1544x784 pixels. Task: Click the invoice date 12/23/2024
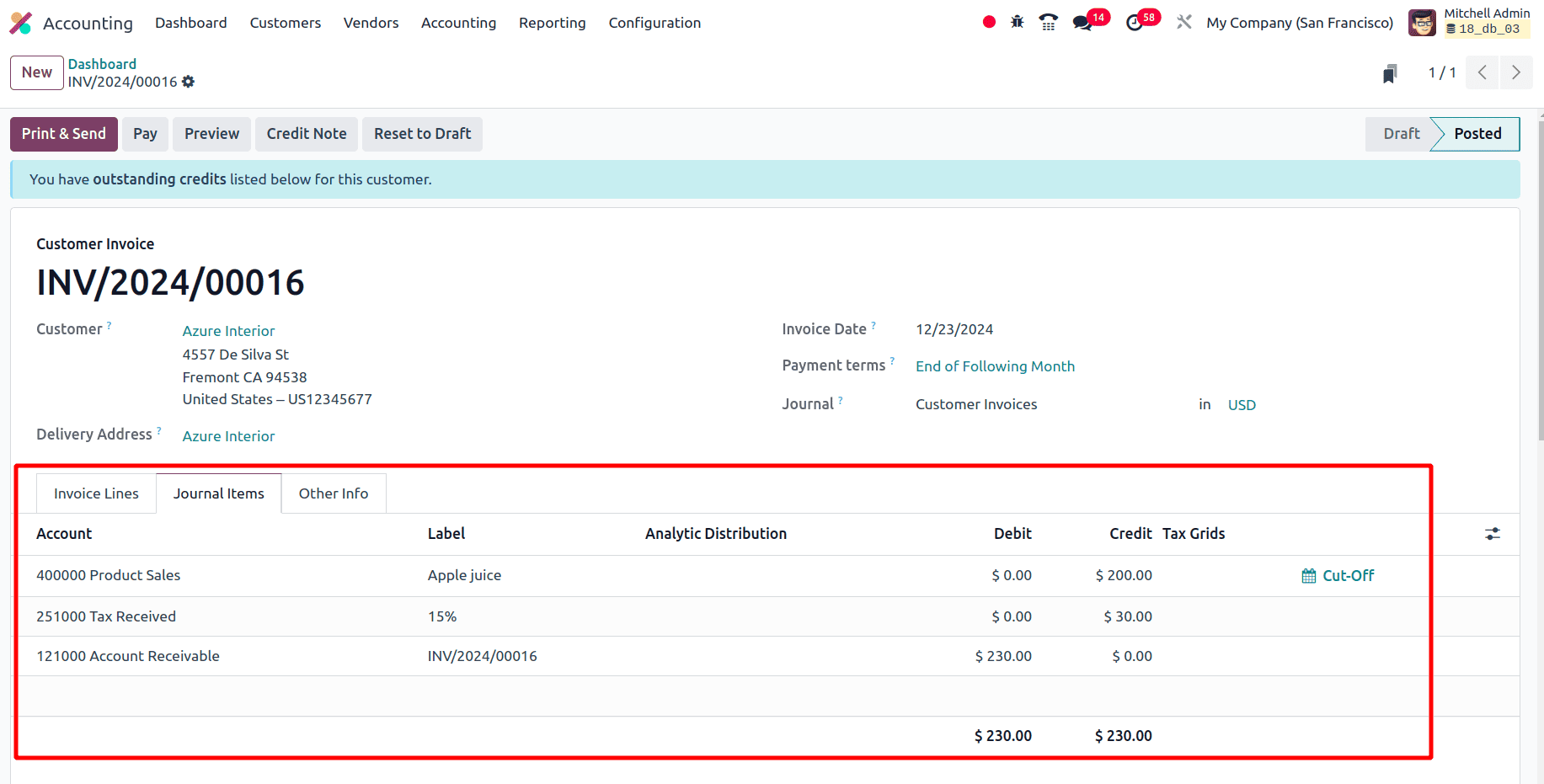[x=954, y=329]
